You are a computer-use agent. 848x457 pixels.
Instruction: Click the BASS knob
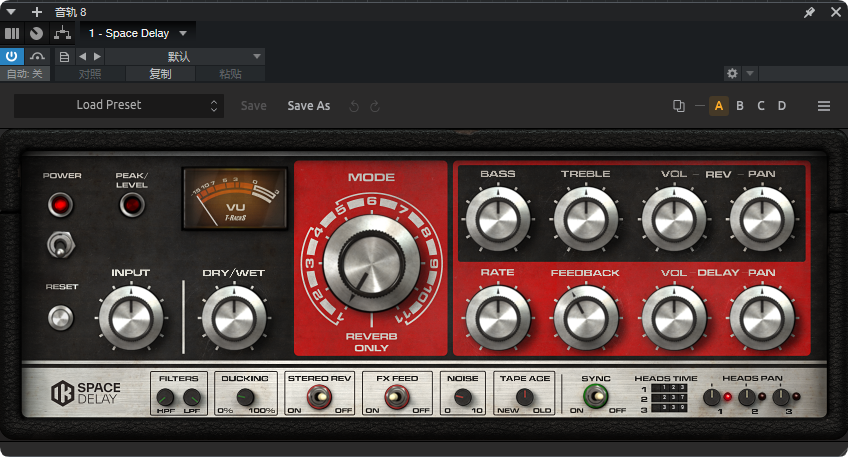(498, 219)
